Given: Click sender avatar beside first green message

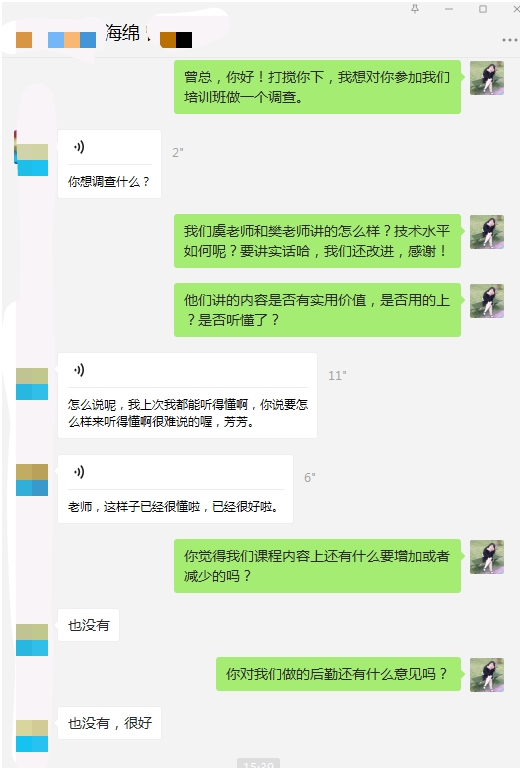Looking at the screenshot, I should [487, 78].
